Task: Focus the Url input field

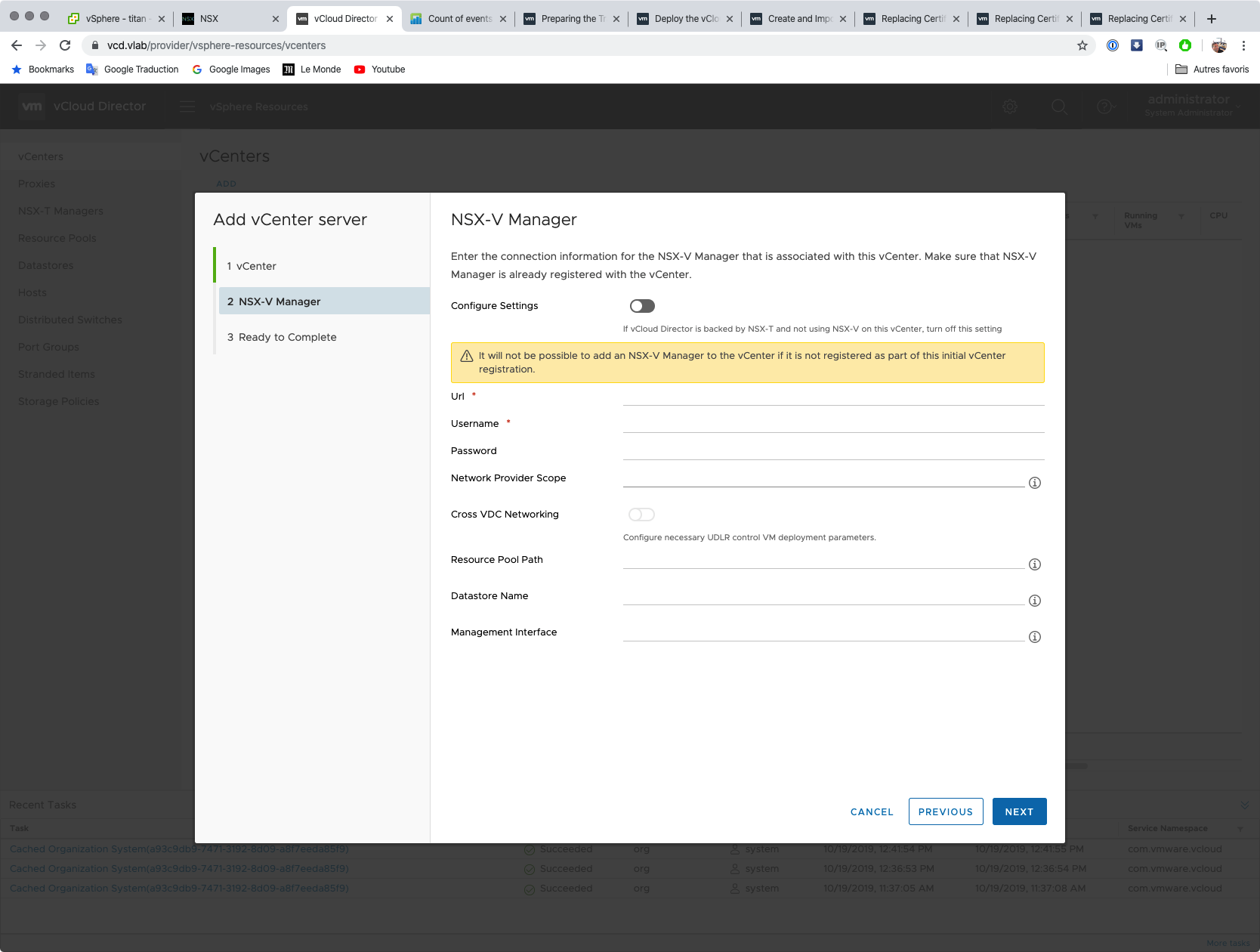Action: click(832, 397)
